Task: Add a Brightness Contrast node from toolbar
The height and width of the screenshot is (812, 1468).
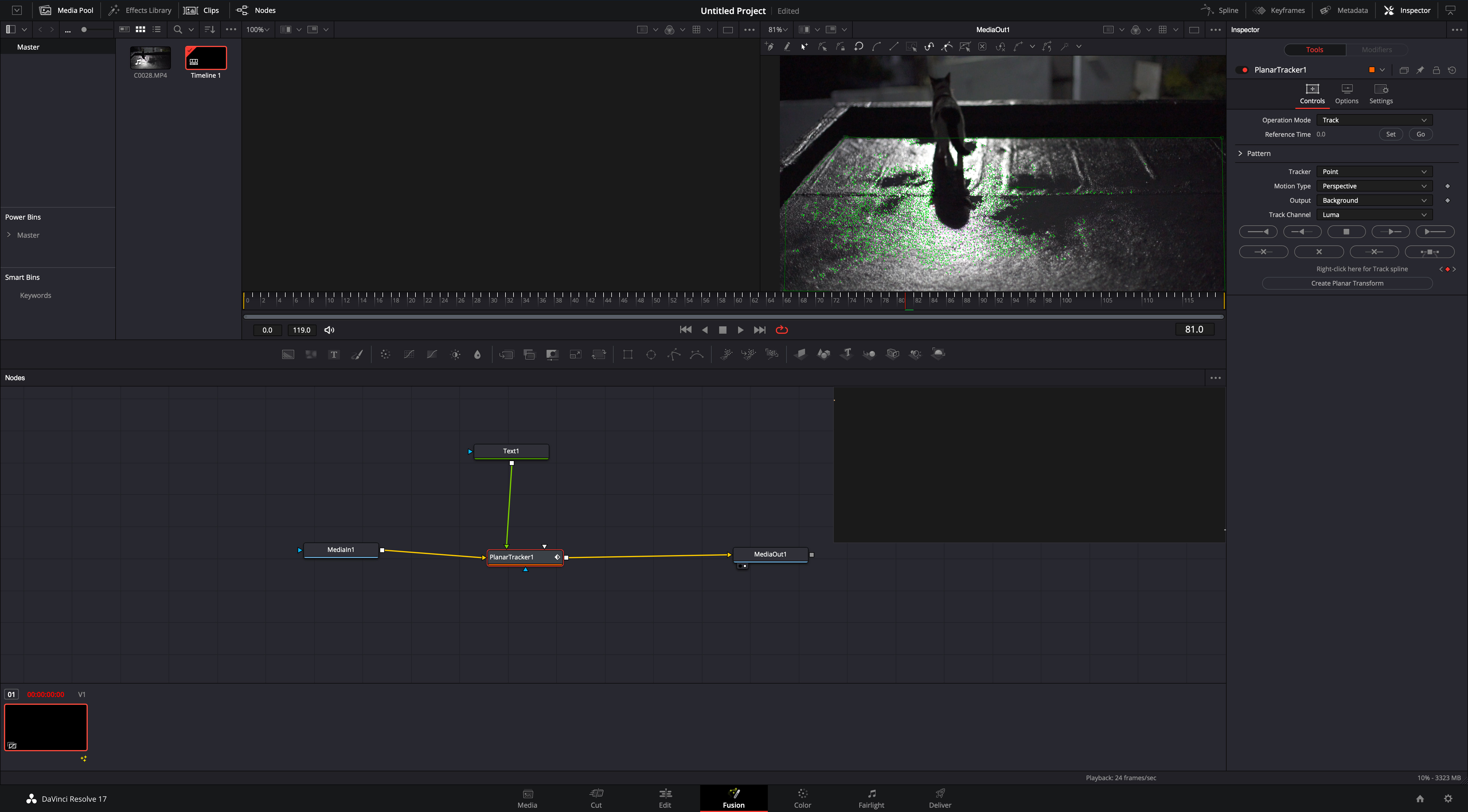Action: 455,354
